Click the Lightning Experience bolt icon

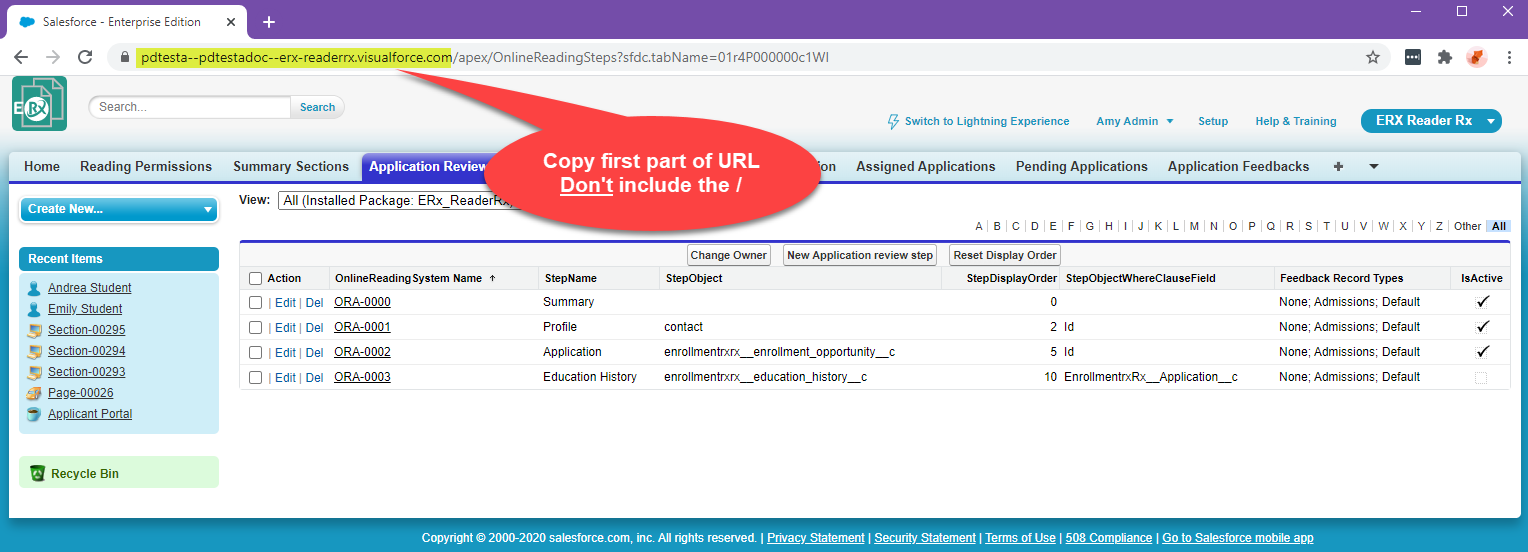tap(893, 121)
